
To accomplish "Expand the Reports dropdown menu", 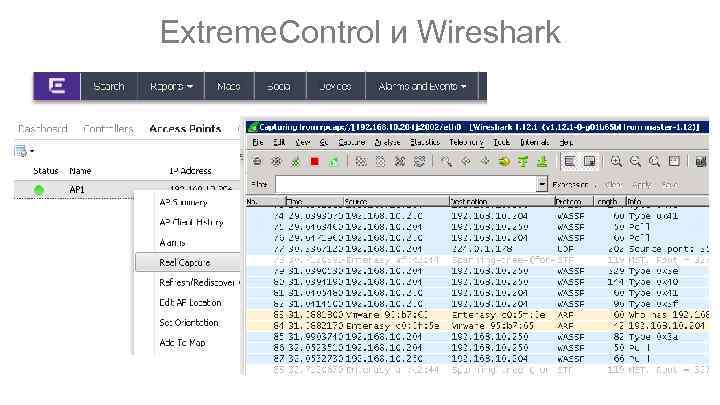I will [x=171, y=86].
